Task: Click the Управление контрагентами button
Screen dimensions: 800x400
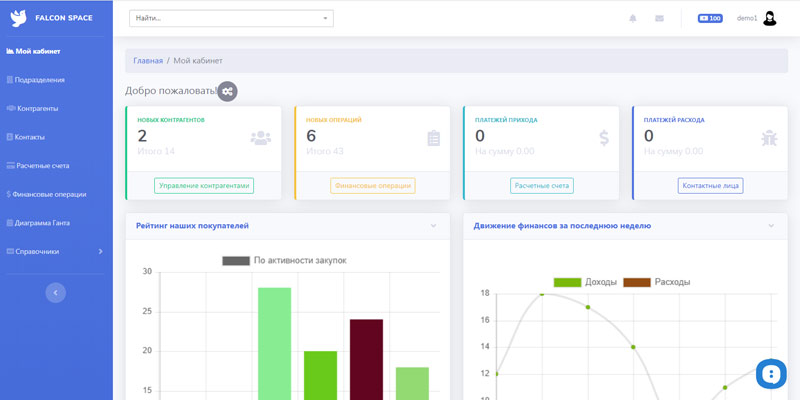Action: point(204,185)
